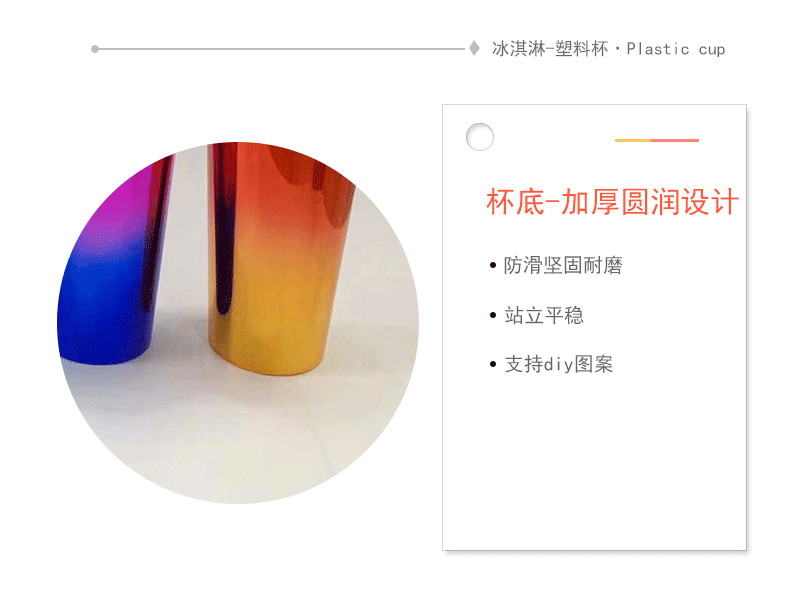The image size is (790, 597).
Task: Click the red segment of the accent bar
Action: coord(675,140)
